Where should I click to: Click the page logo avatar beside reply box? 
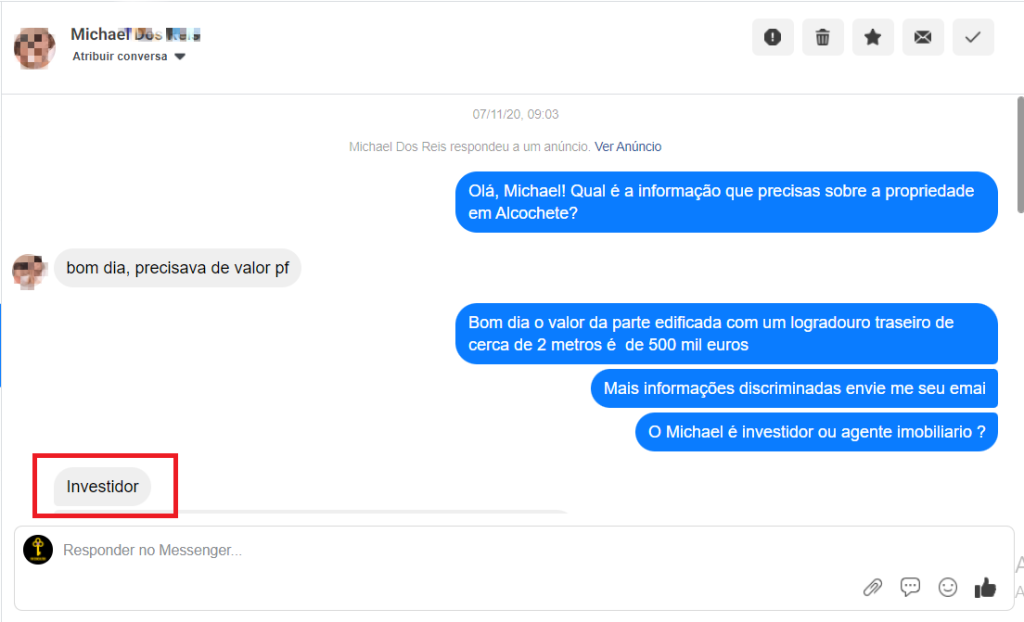(38, 549)
